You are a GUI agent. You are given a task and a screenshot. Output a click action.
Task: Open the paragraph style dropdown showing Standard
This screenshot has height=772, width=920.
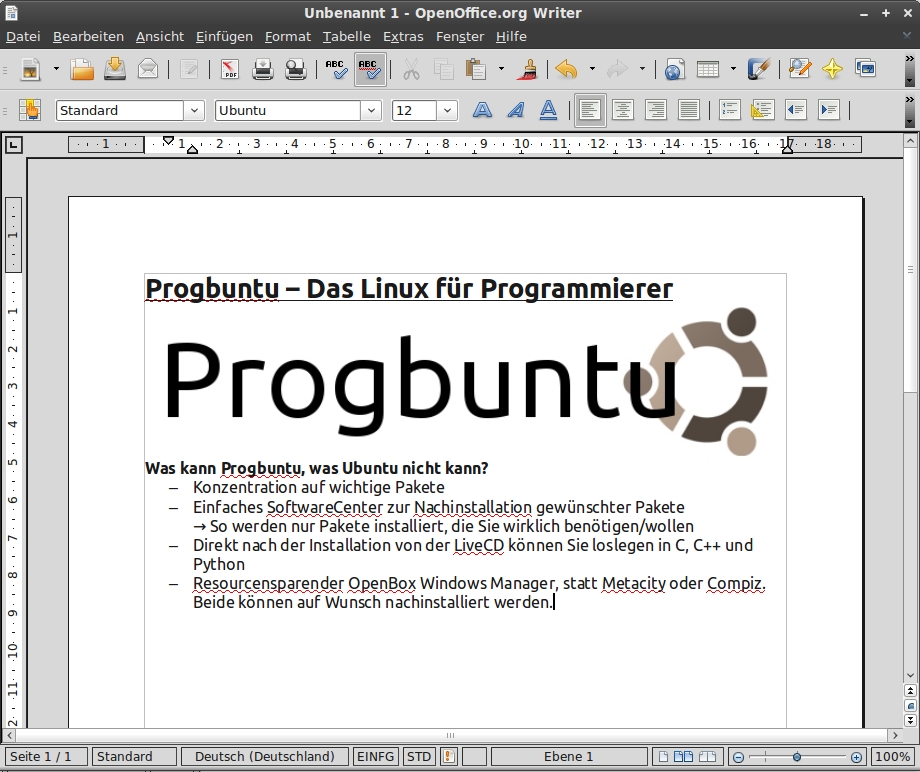click(x=196, y=110)
